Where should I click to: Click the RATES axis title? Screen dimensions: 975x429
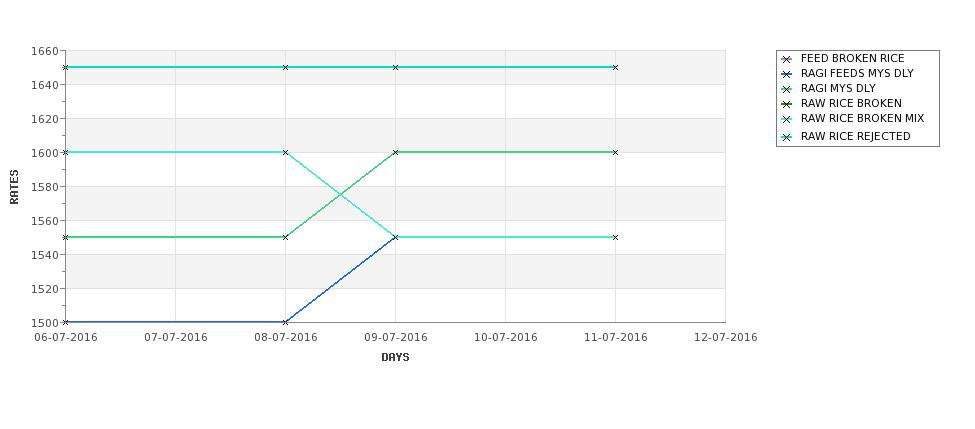point(14,187)
